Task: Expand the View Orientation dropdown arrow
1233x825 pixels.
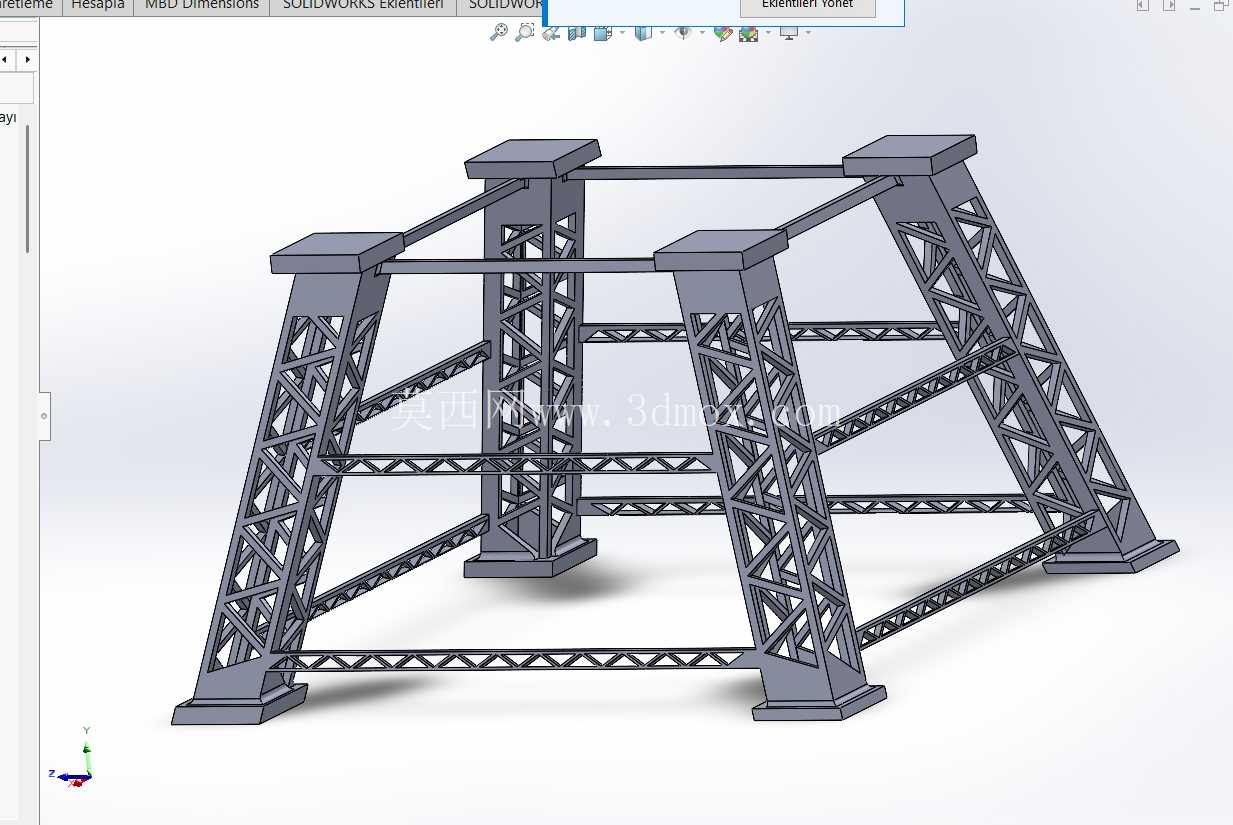Action: pyautogui.click(x=622, y=32)
